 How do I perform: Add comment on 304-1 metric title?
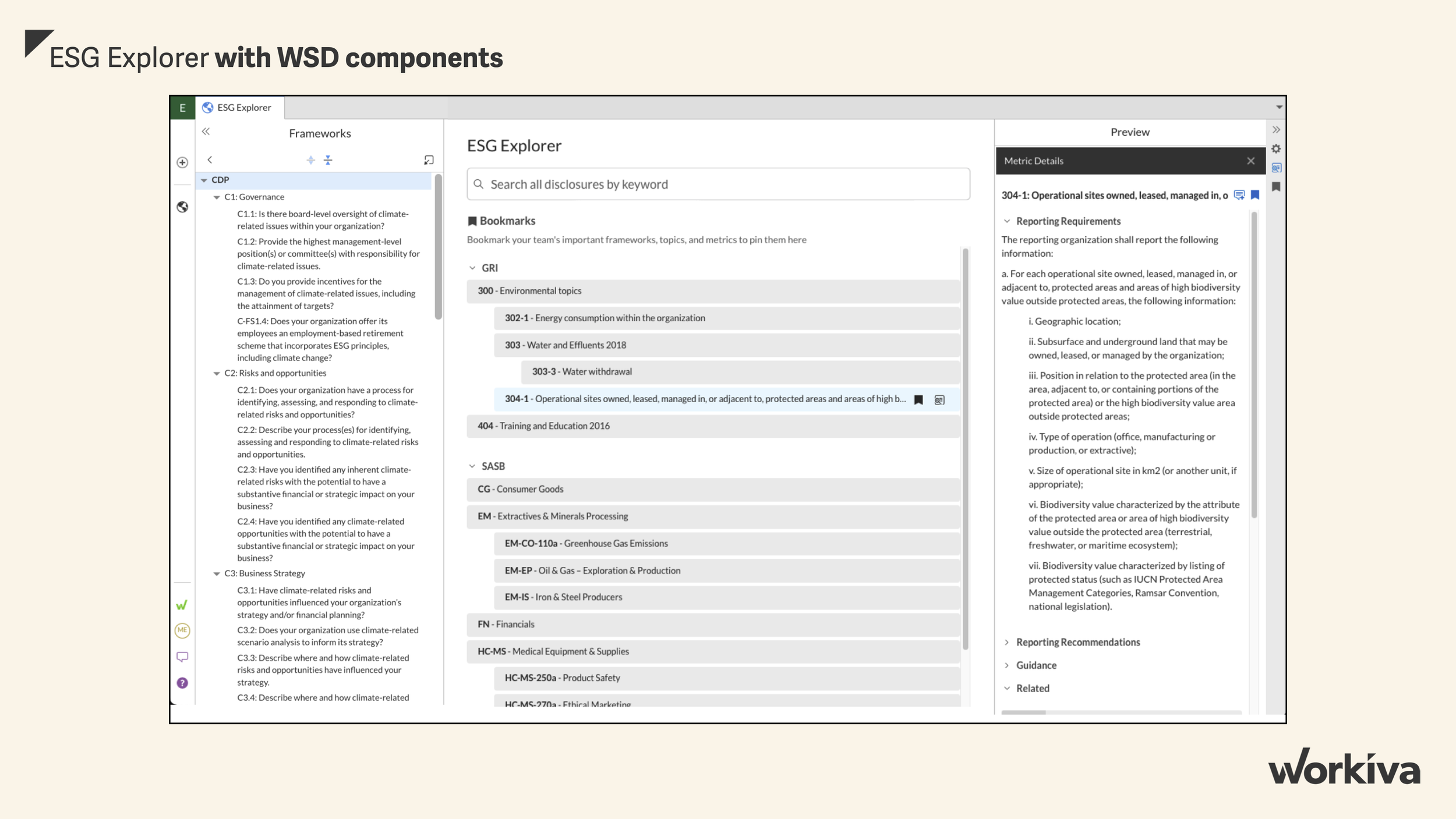pos(1239,195)
